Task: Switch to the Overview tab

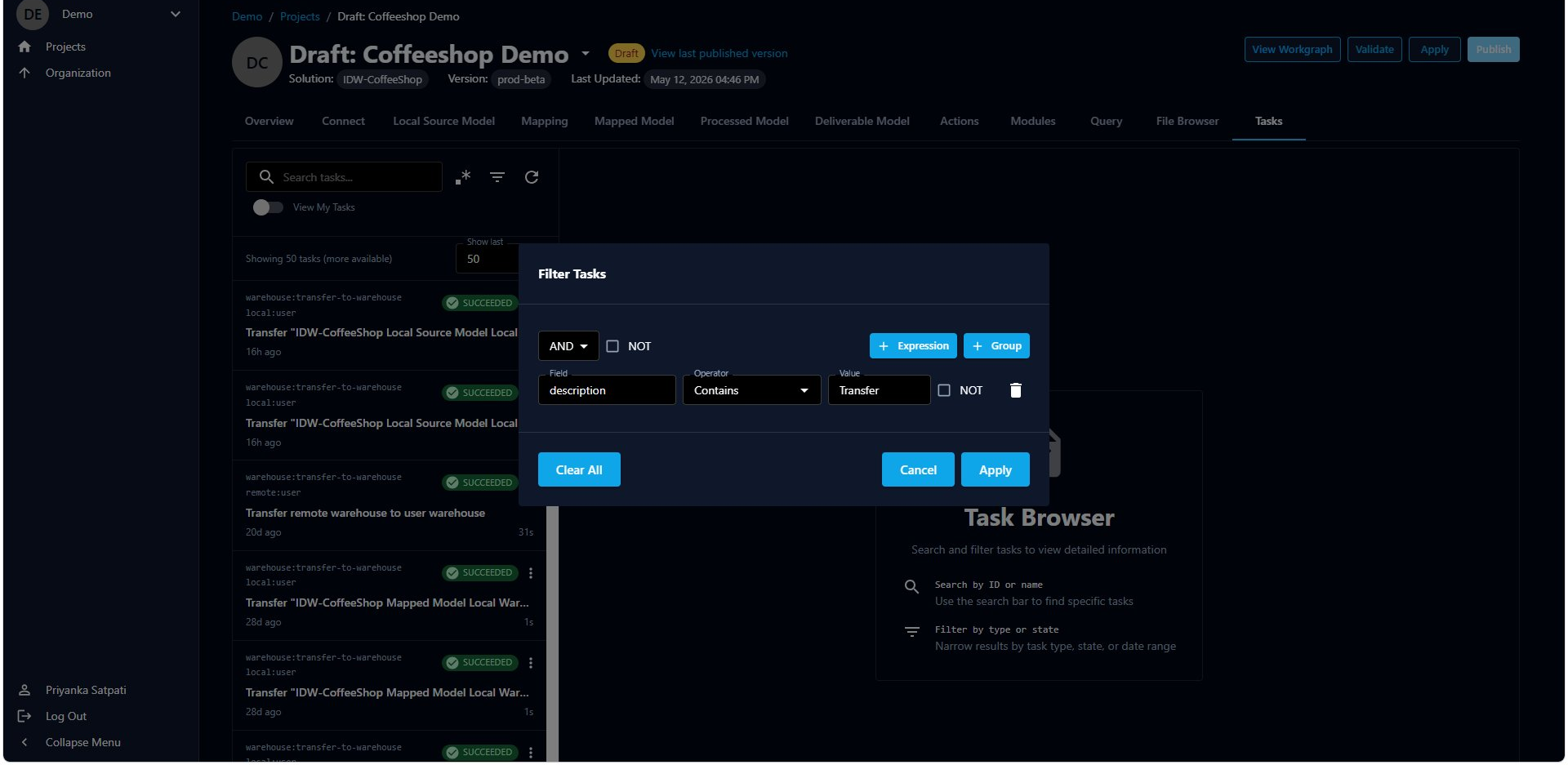Action: pos(269,121)
